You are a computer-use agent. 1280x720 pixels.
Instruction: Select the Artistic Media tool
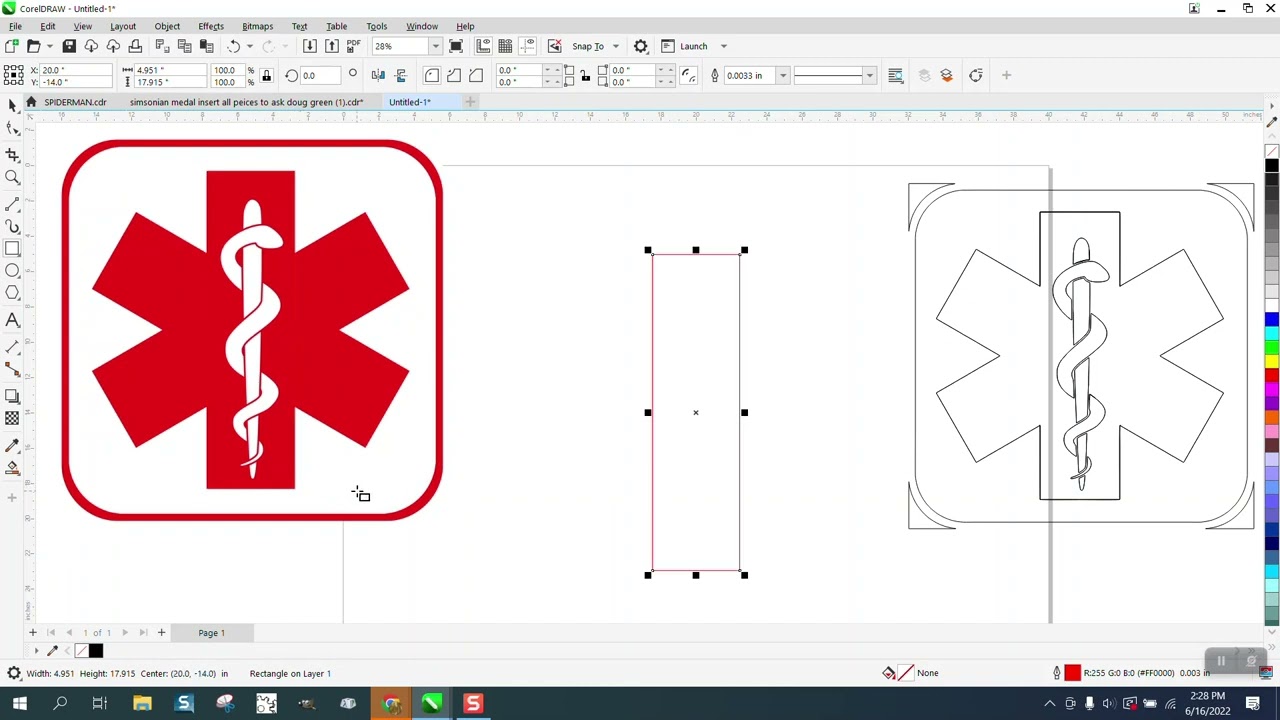(12, 226)
